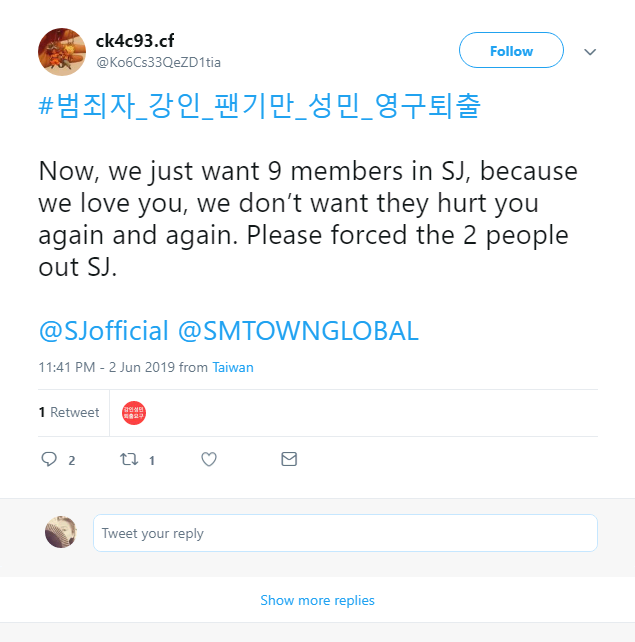View the 1 Retweet list
Image resolution: width=635 pixels, height=642 pixels.
(69, 412)
